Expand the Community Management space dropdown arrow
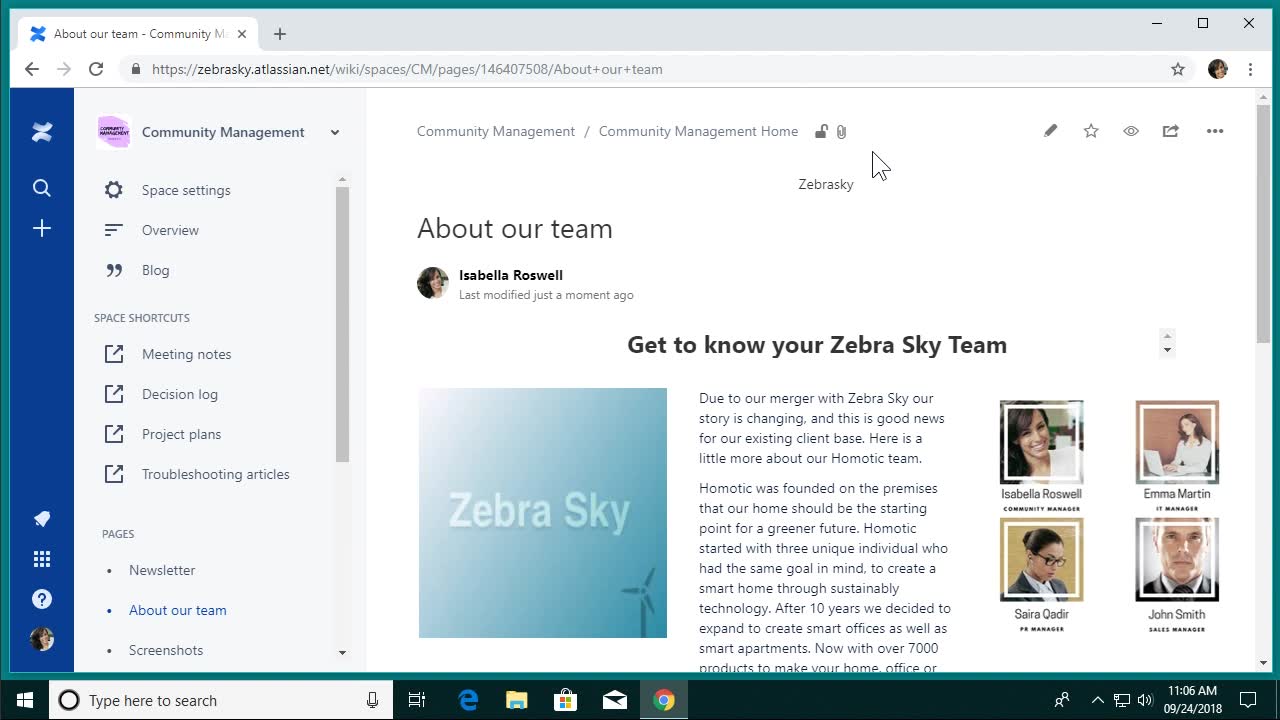 [x=335, y=132]
